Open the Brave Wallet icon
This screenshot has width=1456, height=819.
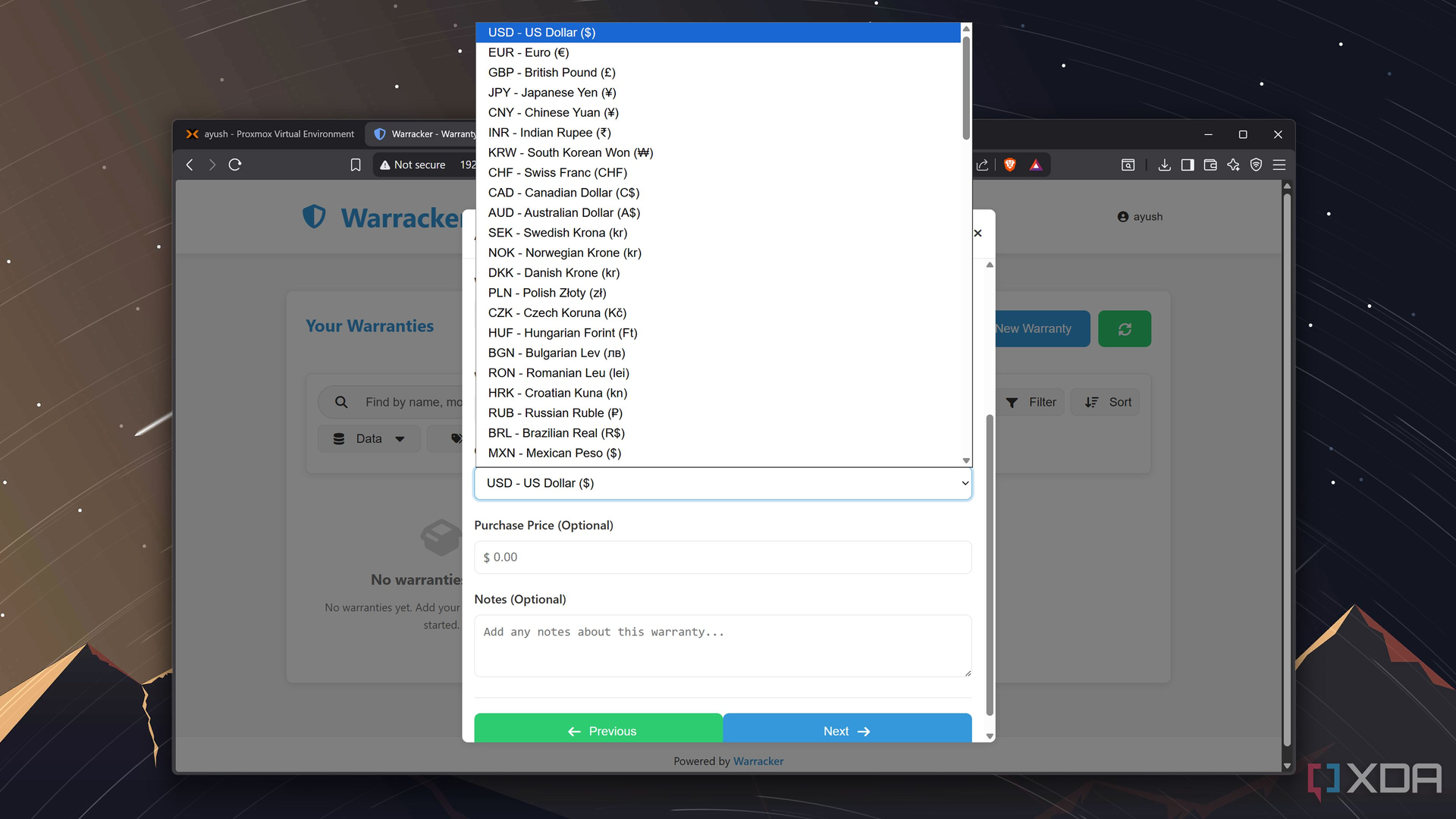point(1210,165)
